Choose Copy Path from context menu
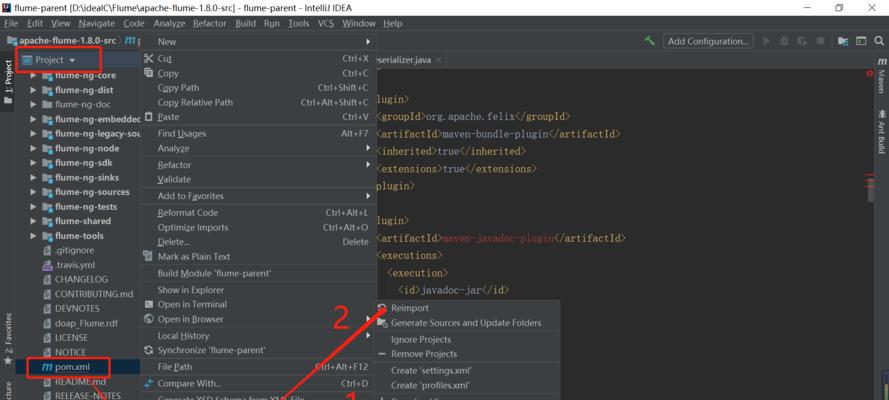Image resolution: width=889 pixels, height=400 pixels. [x=258, y=88]
